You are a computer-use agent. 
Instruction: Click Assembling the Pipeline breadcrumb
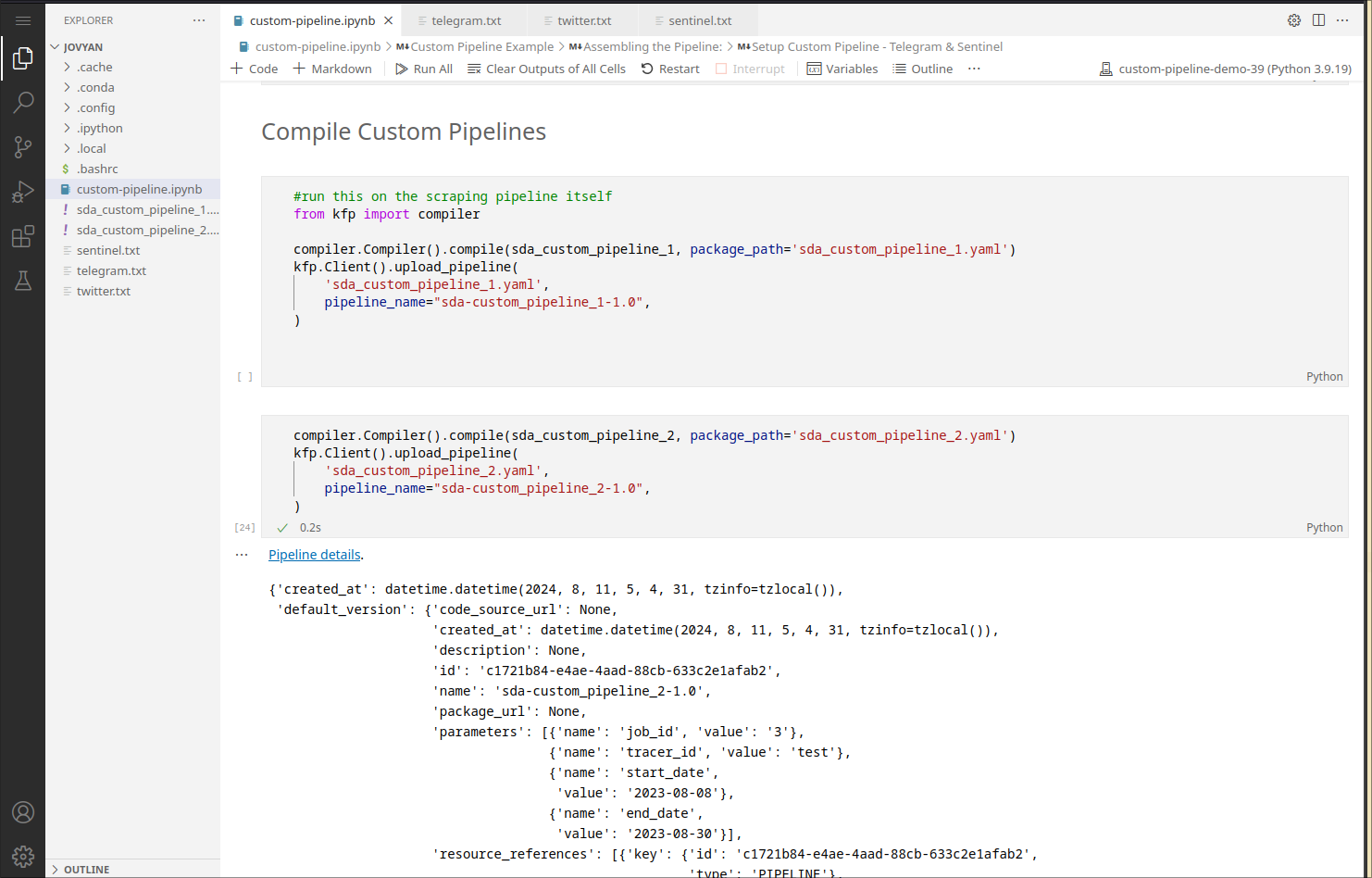(x=645, y=46)
